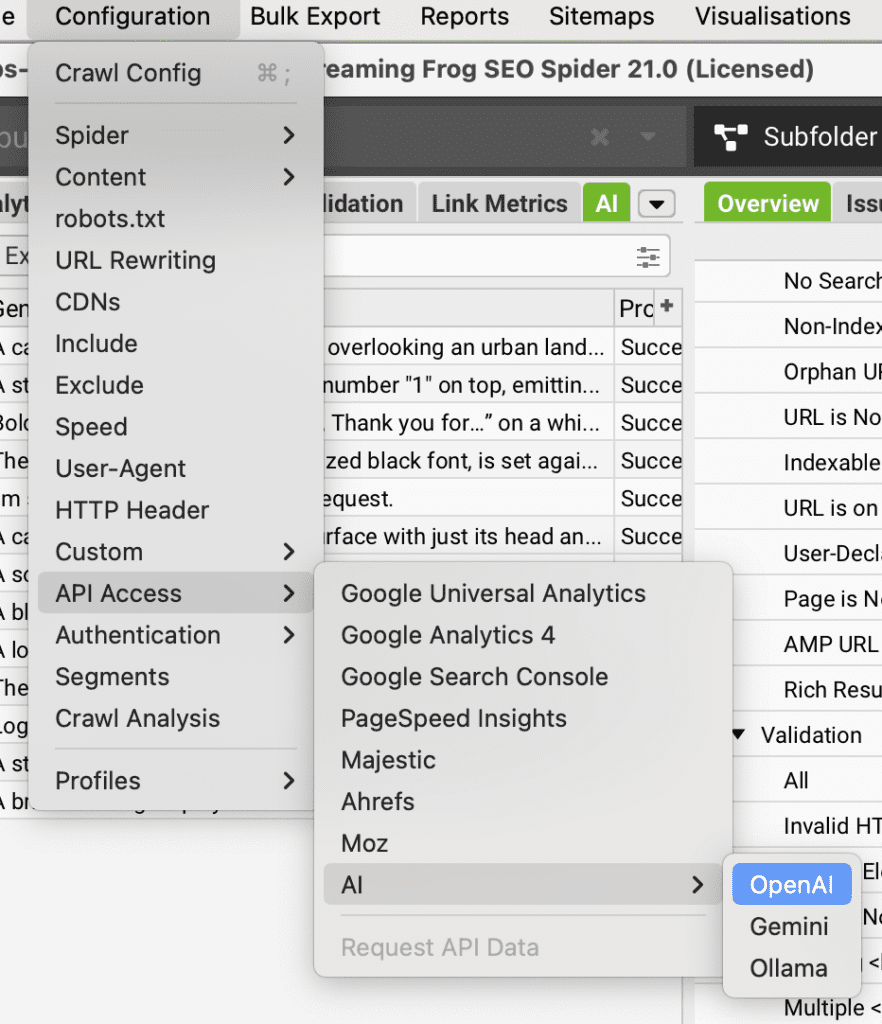Switch to the green AI tab
Image resolution: width=882 pixels, height=1024 pixels.
coord(606,204)
